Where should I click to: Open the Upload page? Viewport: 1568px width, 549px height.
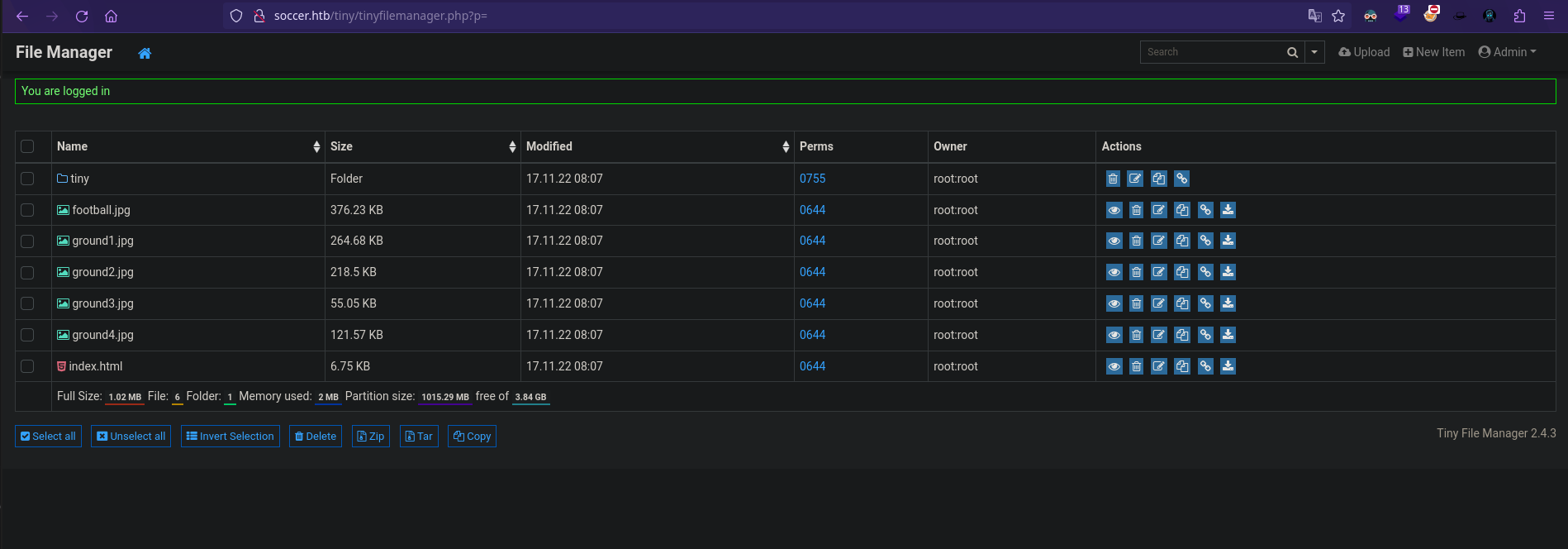[1364, 52]
